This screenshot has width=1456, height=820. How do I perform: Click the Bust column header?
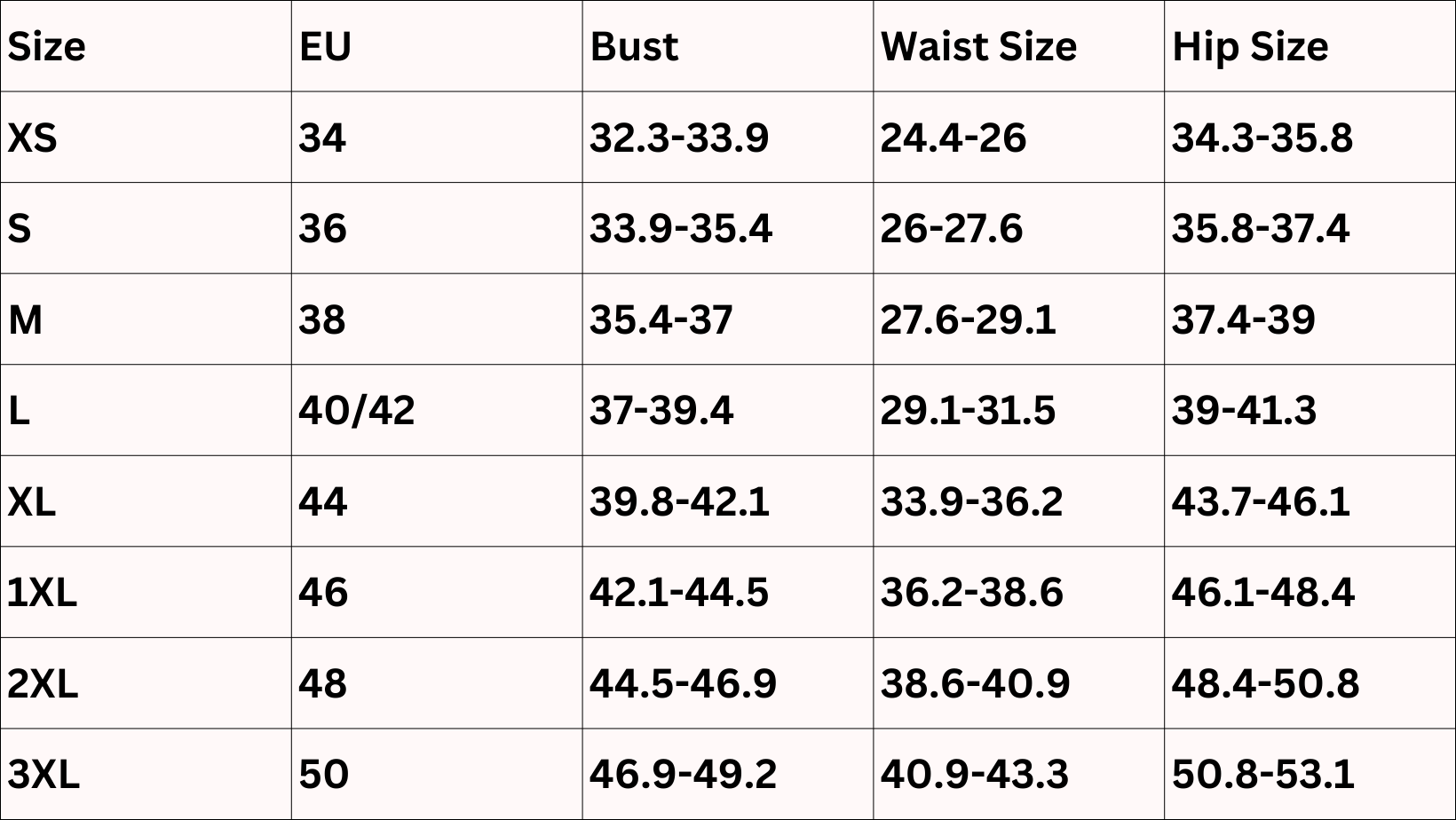pyautogui.click(x=634, y=46)
